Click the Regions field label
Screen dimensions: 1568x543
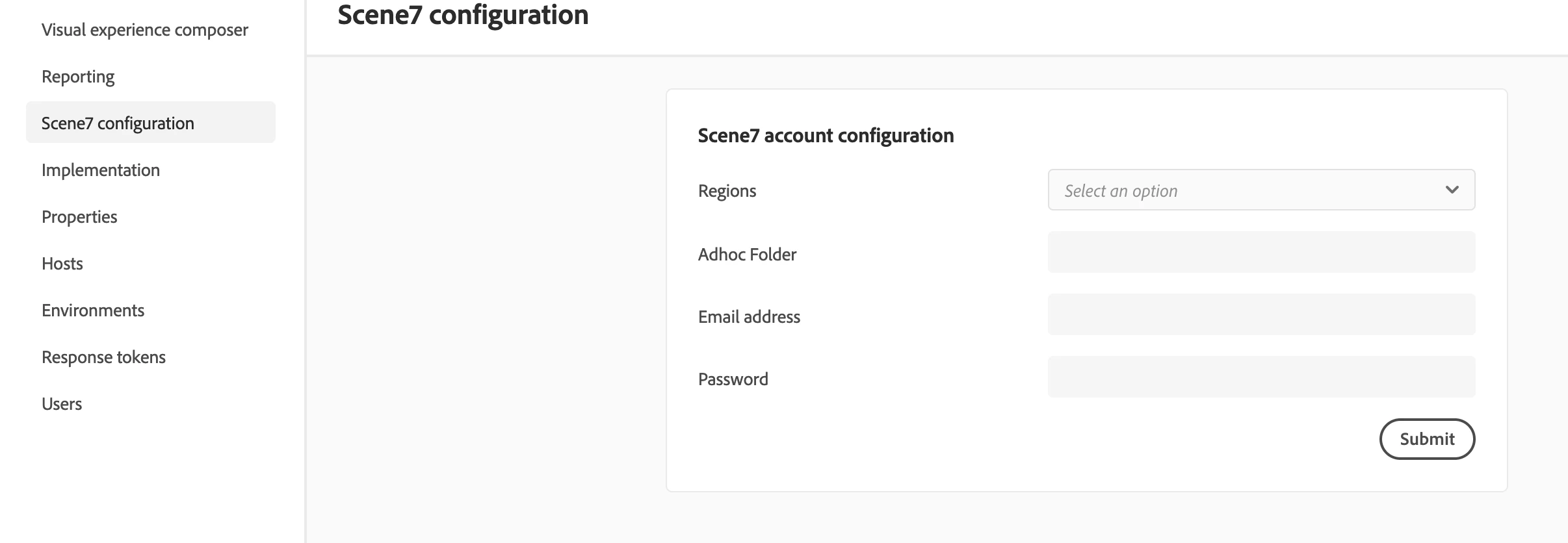(727, 191)
